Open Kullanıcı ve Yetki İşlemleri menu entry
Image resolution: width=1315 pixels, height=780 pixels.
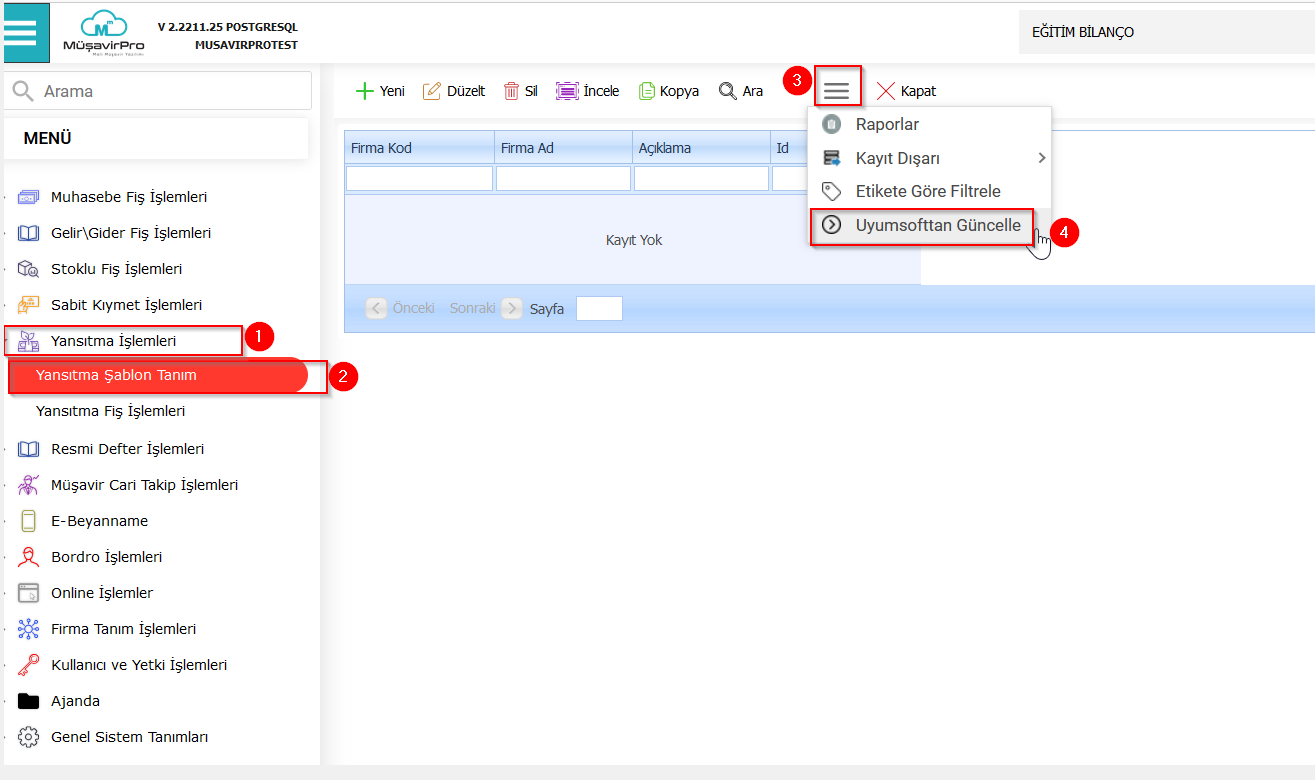(139, 665)
